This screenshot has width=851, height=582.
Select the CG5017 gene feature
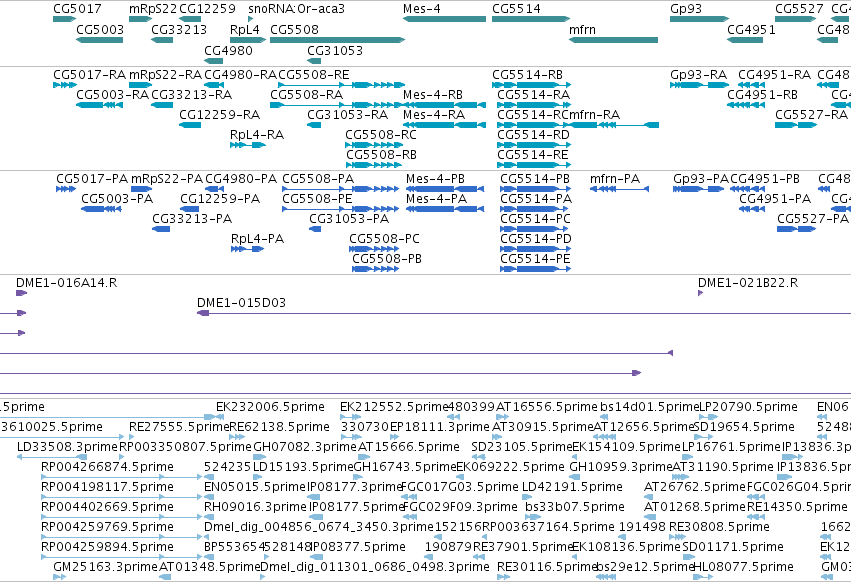click(65, 19)
